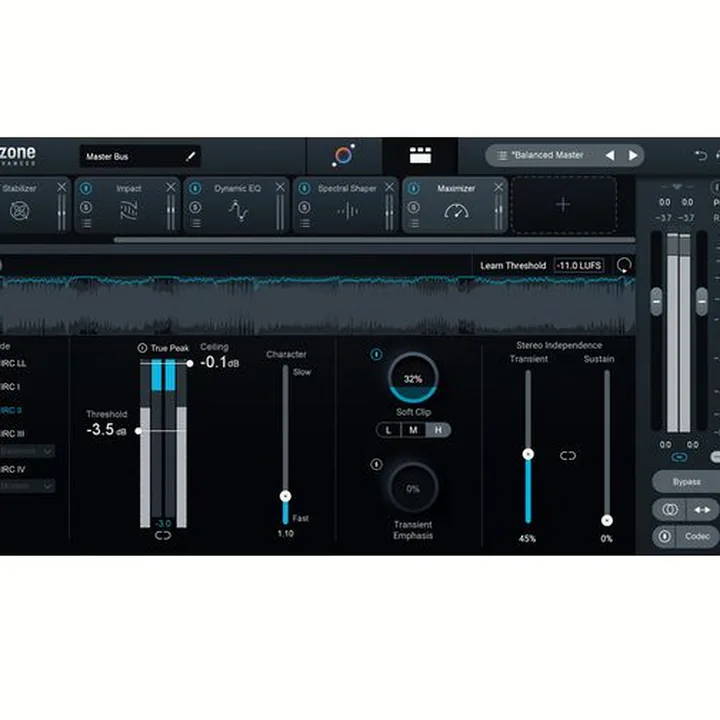This screenshot has width=720, height=720.
Task: Click the Learn Threshold circular icon
Action: click(624, 265)
